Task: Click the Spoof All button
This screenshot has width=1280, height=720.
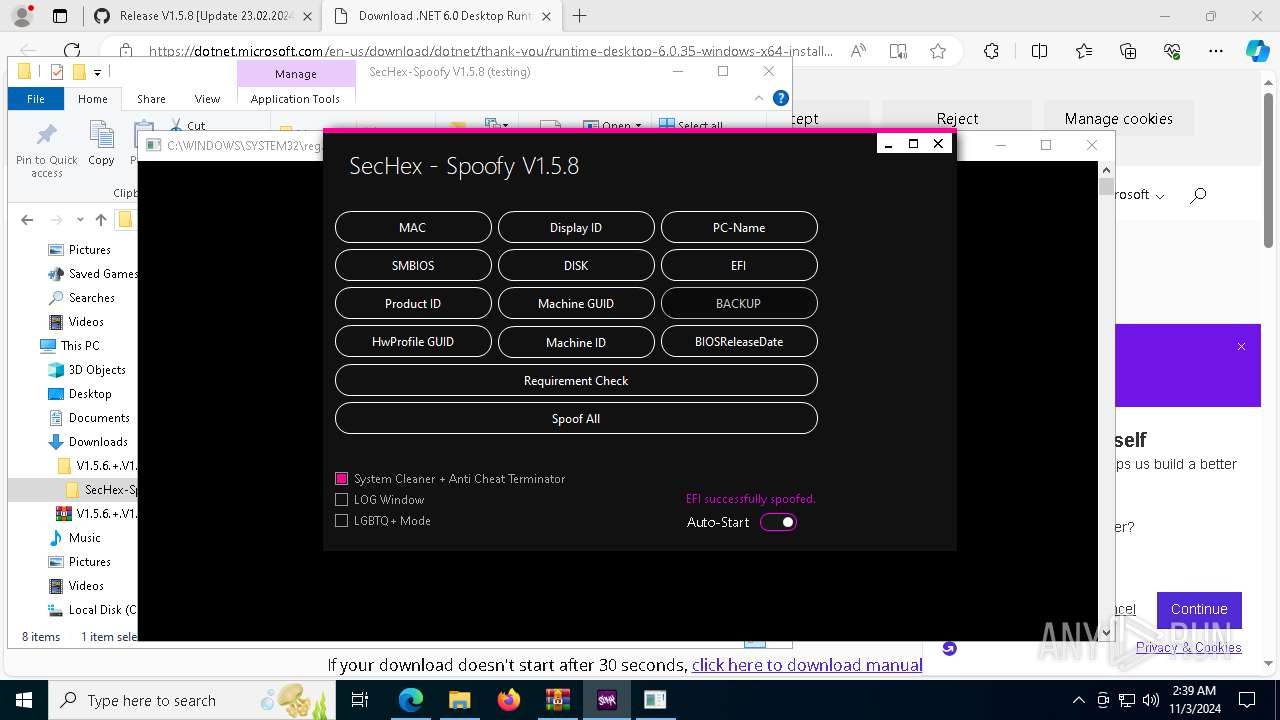Action: (576, 418)
